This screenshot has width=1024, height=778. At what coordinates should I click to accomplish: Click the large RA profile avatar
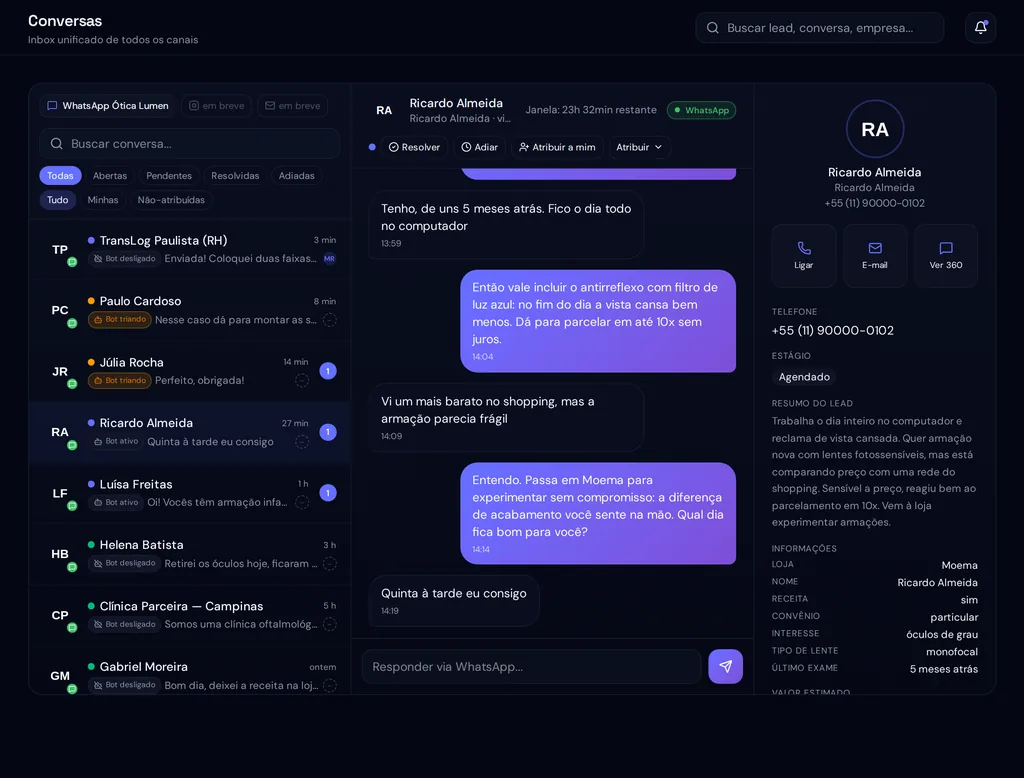pos(874,129)
